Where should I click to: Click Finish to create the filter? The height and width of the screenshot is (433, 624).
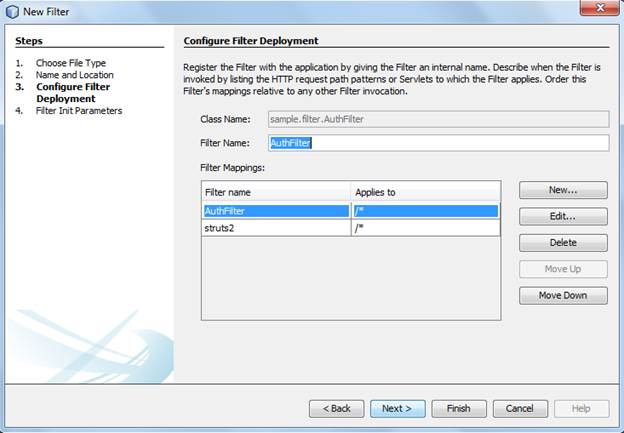click(x=459, y=409)
